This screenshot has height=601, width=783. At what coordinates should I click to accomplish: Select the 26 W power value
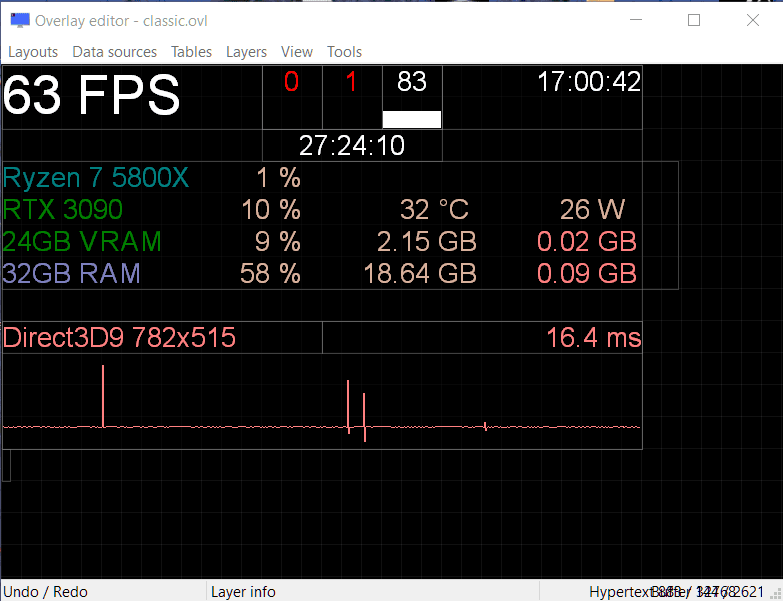tap(592, 210)
